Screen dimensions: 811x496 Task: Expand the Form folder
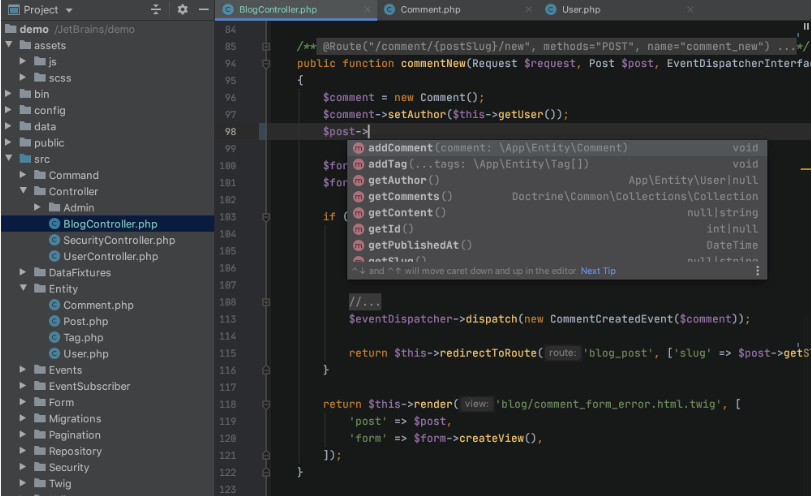[x=23, y=402]
